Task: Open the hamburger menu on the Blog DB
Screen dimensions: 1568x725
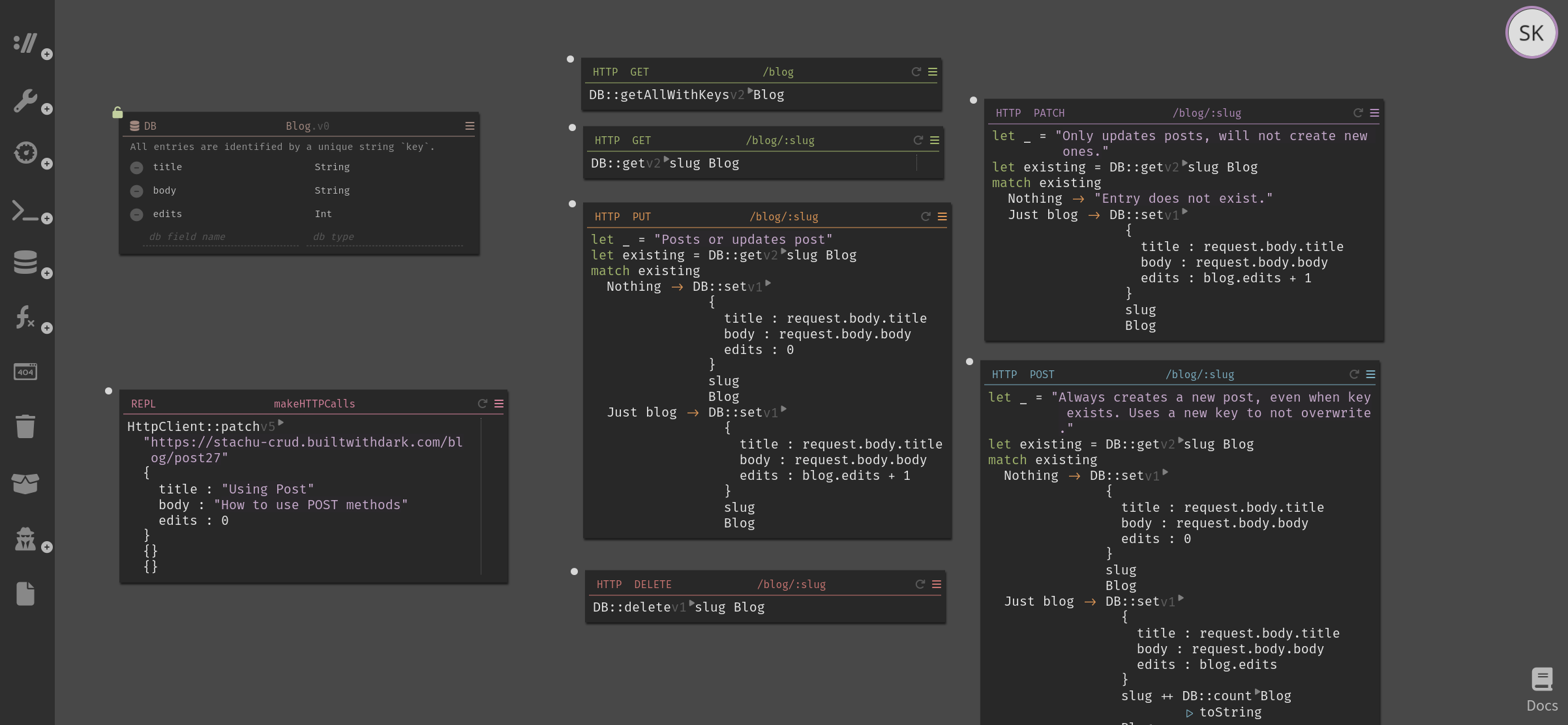Action: (470, 126)
